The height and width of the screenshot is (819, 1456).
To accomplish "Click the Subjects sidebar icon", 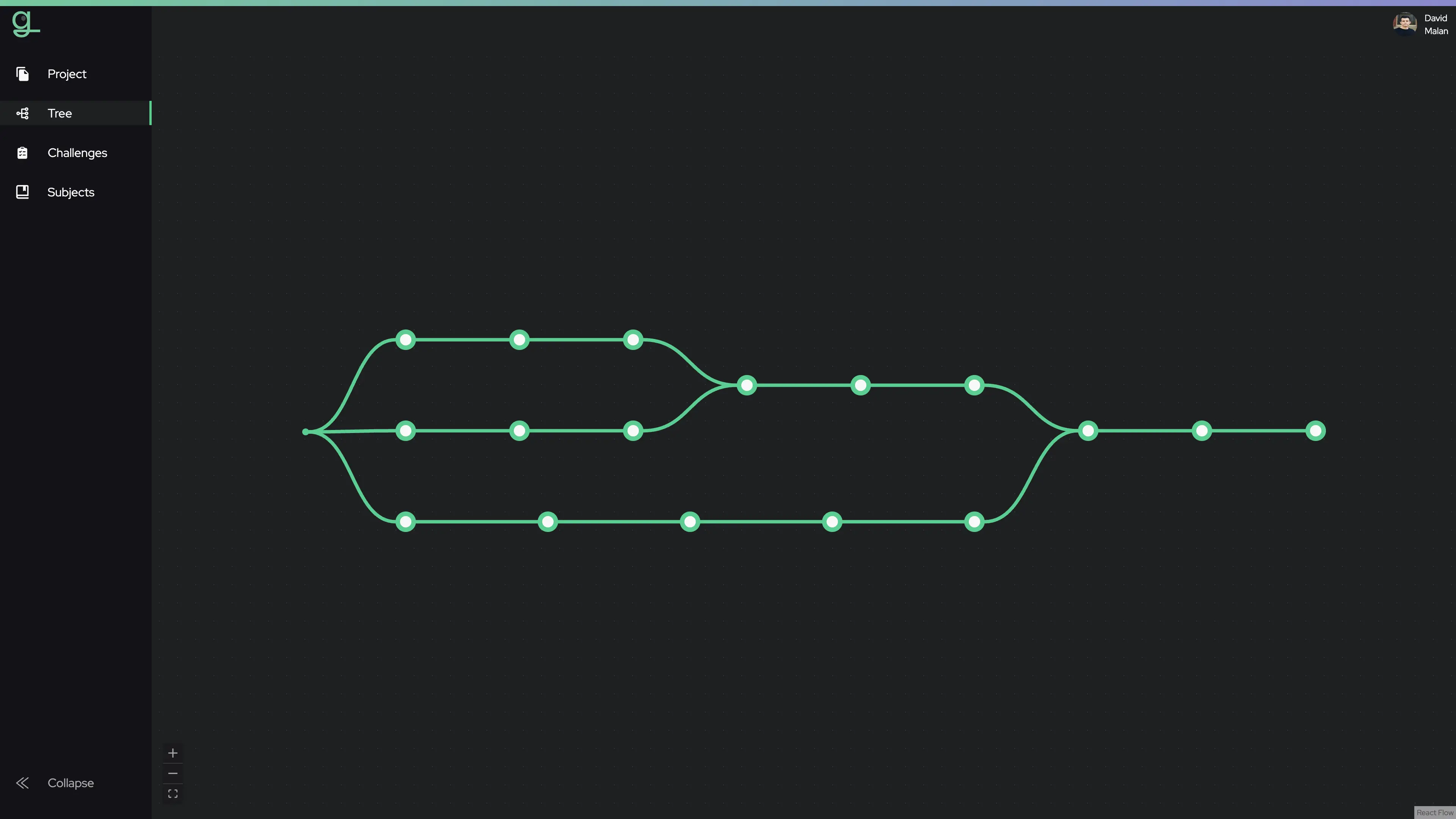I will coord(22,192).
